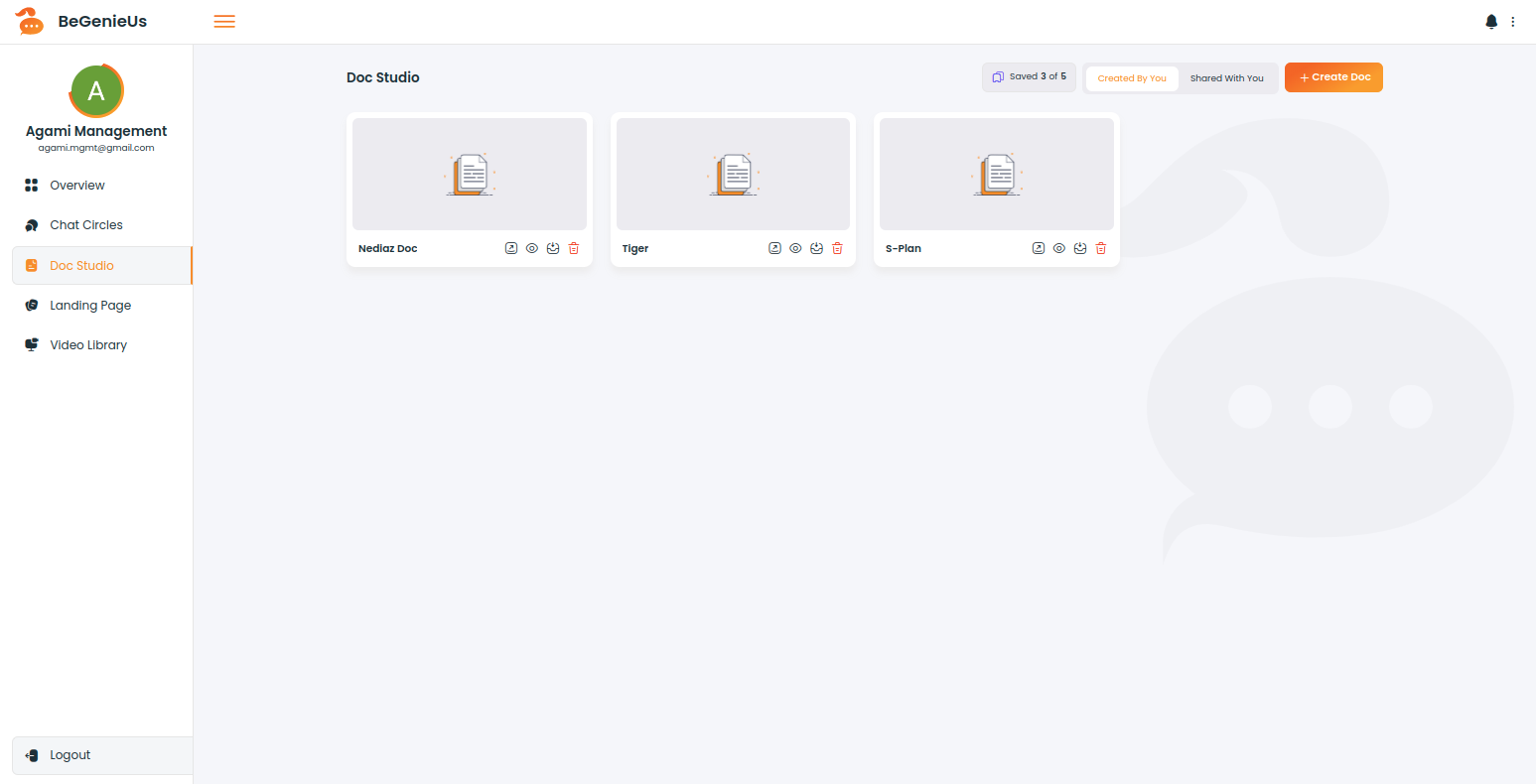The image size is (1536, 784).
Task: Log out using the Logout button
Action: click(x=70, y=755)
